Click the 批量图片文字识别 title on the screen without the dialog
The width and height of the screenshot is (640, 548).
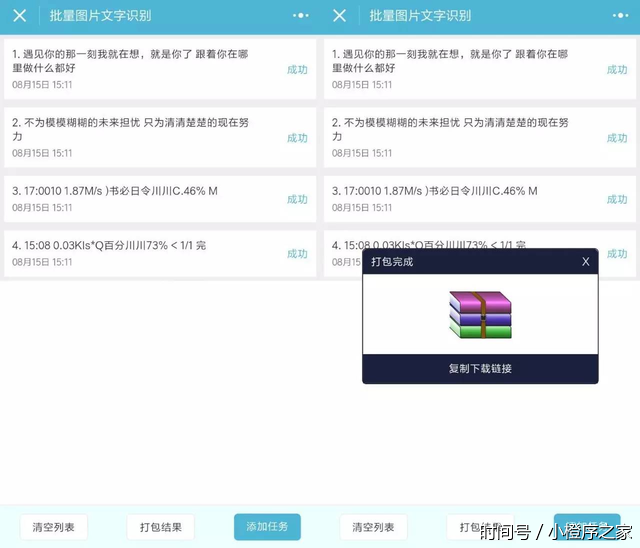click(x=100, y=16)
